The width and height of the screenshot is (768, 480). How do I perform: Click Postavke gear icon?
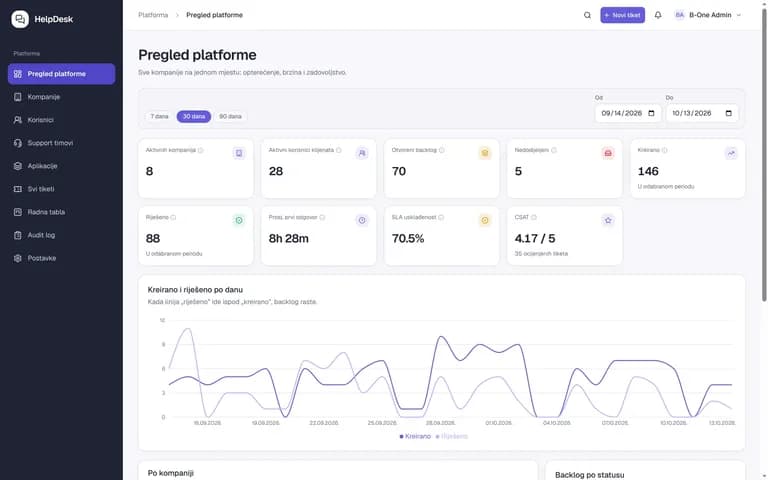click(x=18, y=258)
